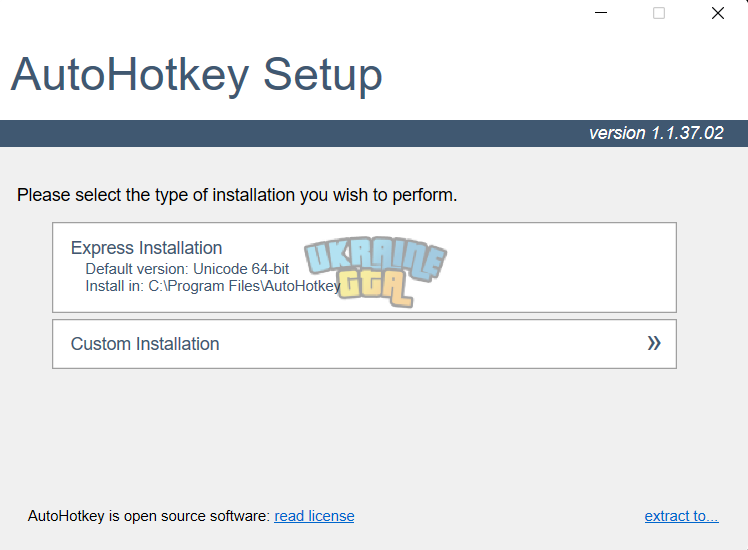Click 'AutoHotkey is open source software:' text
This screenshot has height=550, width=748.
click(x=149, y=516)
